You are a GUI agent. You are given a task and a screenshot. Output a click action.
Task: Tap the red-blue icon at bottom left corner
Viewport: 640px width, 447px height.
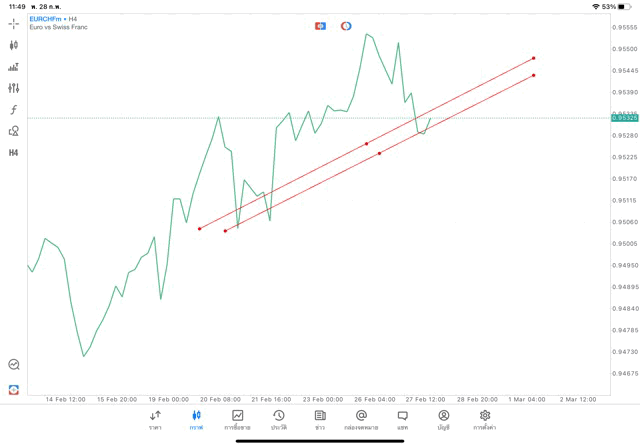(x=14, y=390)
